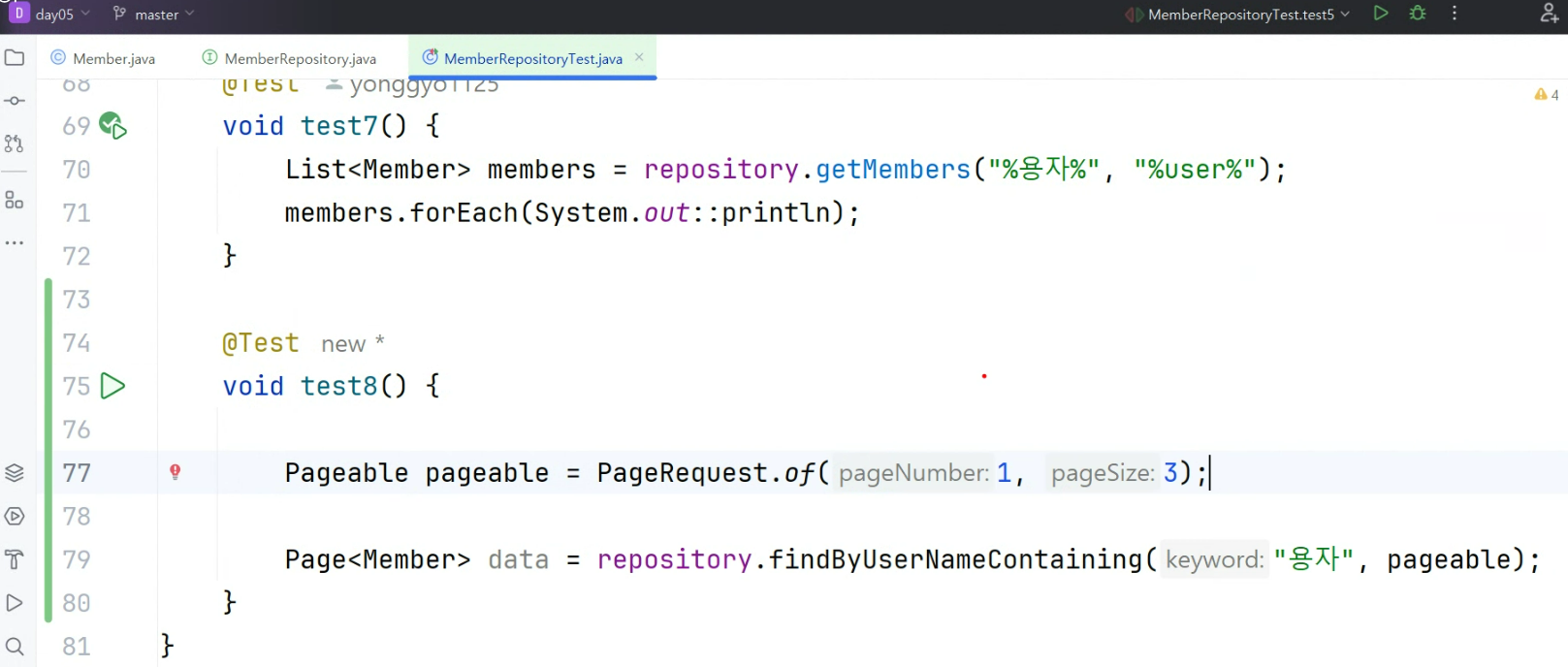
Task: Run test7 from gutter icon
Action: click(x=113, y=126)
